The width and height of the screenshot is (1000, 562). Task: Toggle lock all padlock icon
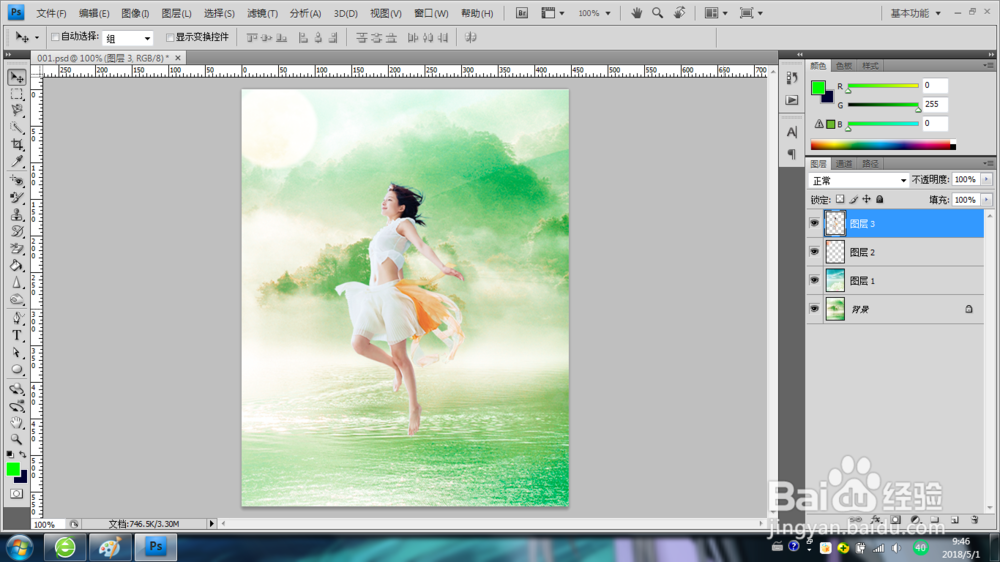tap(880, 200)
